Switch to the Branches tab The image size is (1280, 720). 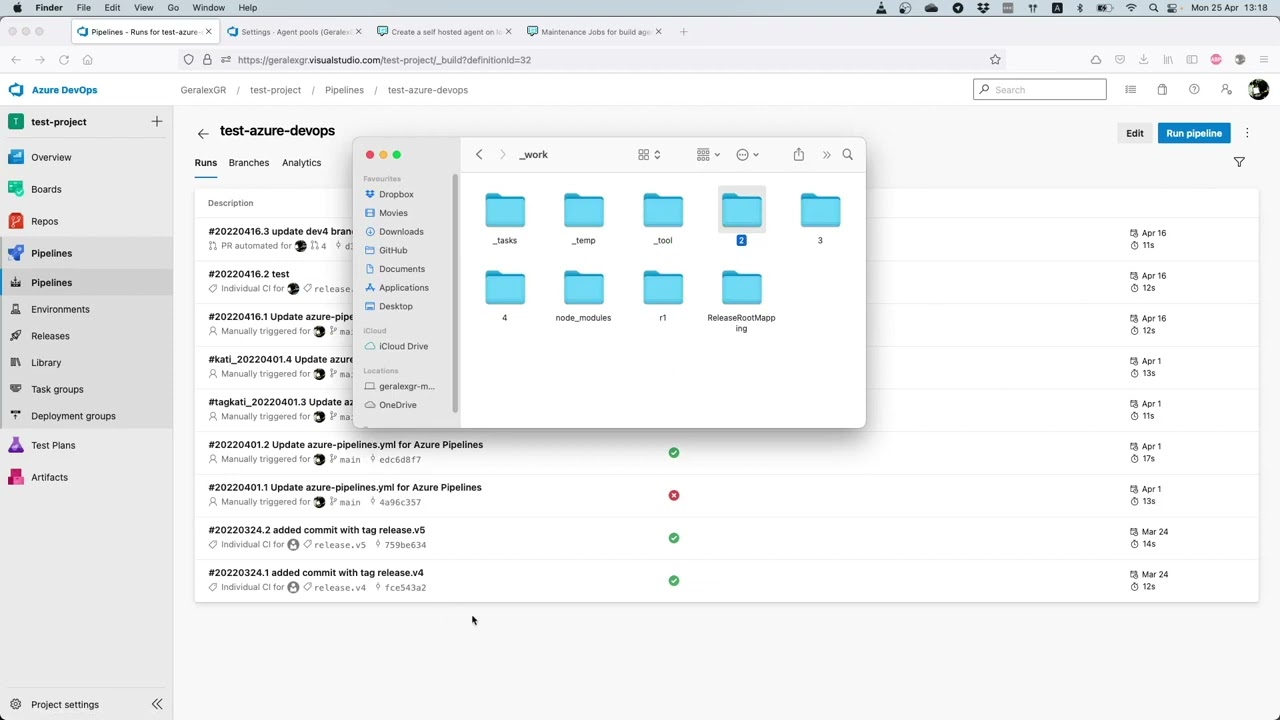(x=248, y=163)
